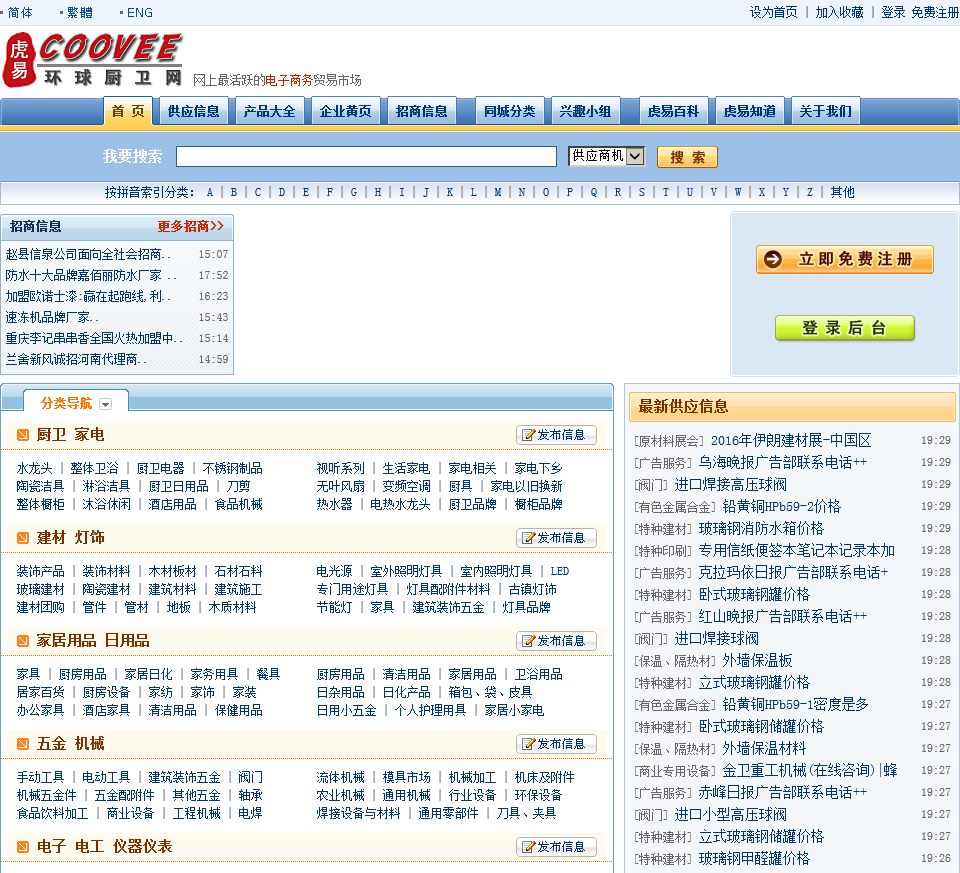The image size is (960, 873).
Task: Click the 搜索 button
Action: pos(687,157)
